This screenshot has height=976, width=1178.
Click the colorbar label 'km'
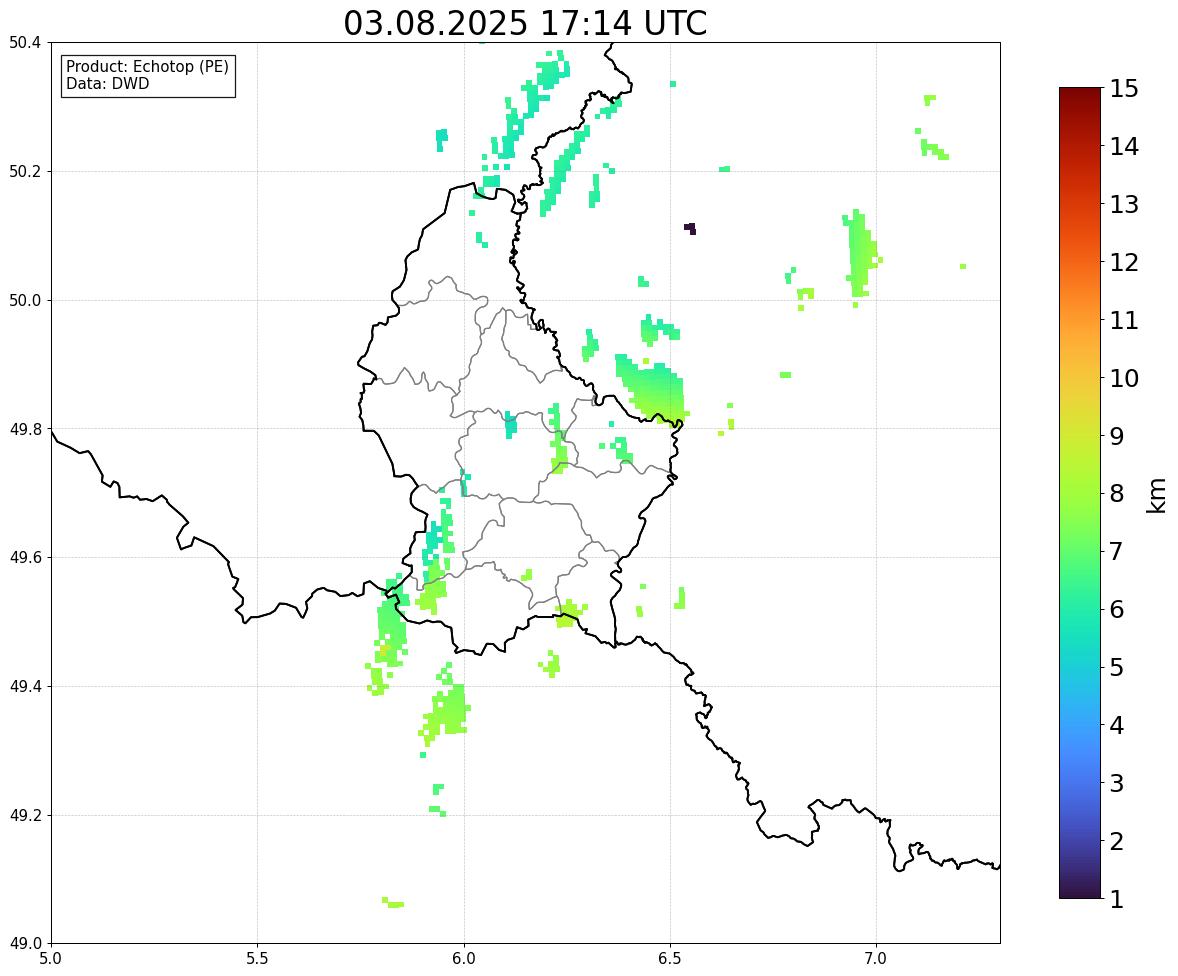tap(1157, 495)
